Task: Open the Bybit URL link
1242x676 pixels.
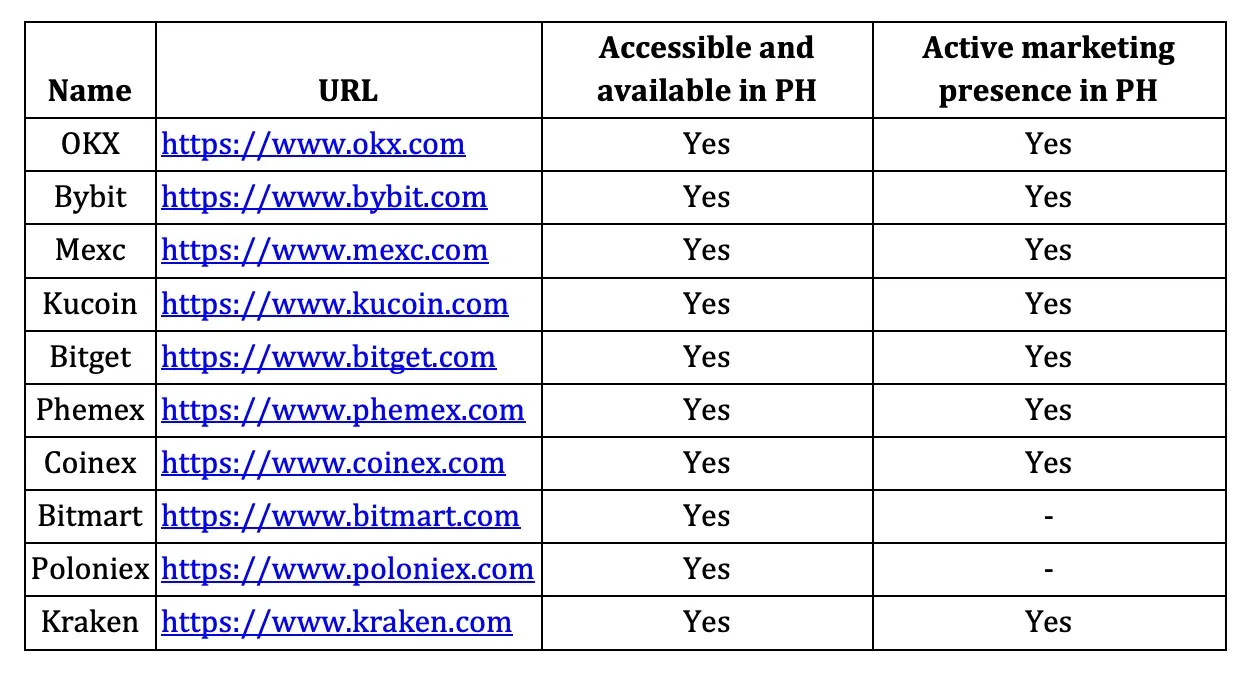Action: (324, 197)
